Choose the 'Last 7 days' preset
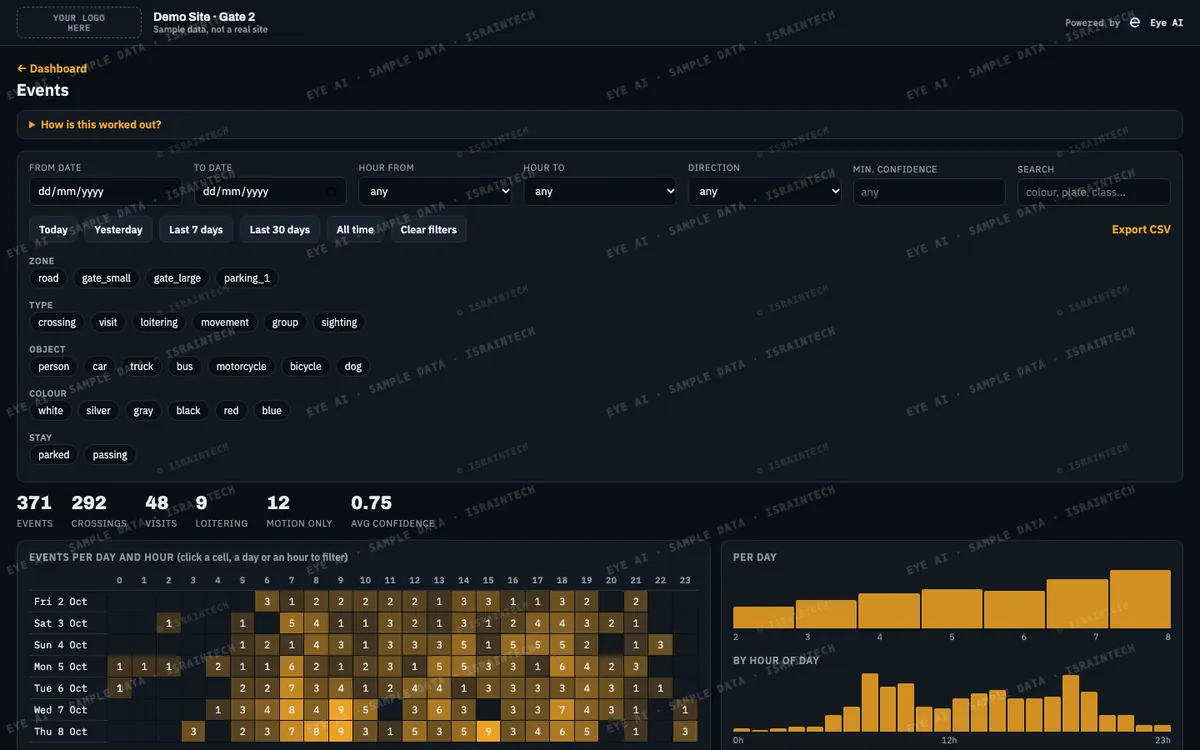Screen dimensions: 1200x750 tap(196, 230)
